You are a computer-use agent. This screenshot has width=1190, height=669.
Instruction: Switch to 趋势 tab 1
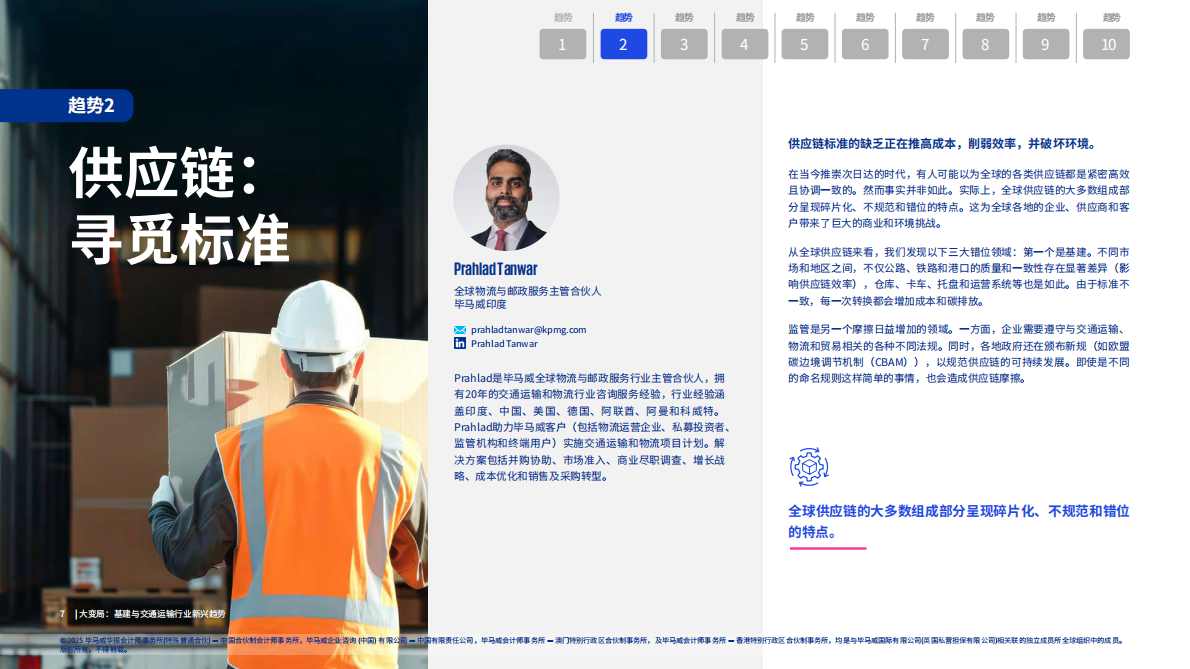[x=563, y=43]
